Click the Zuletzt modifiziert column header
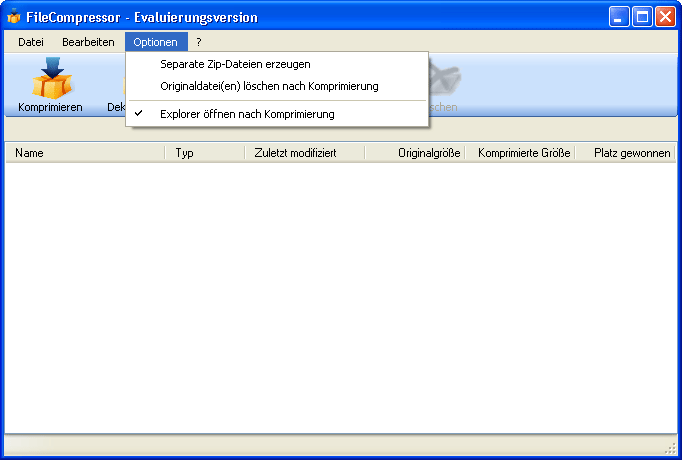Viewport: 682px width, 460px height. click(x=305, y=153)
